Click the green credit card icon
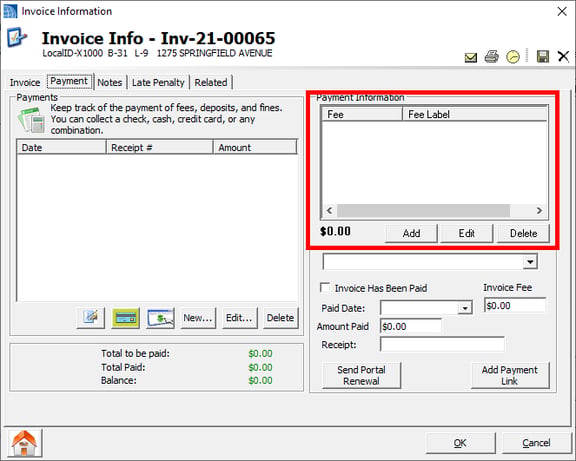The height and width of the screenshot is (461, 576). (126, 318)
